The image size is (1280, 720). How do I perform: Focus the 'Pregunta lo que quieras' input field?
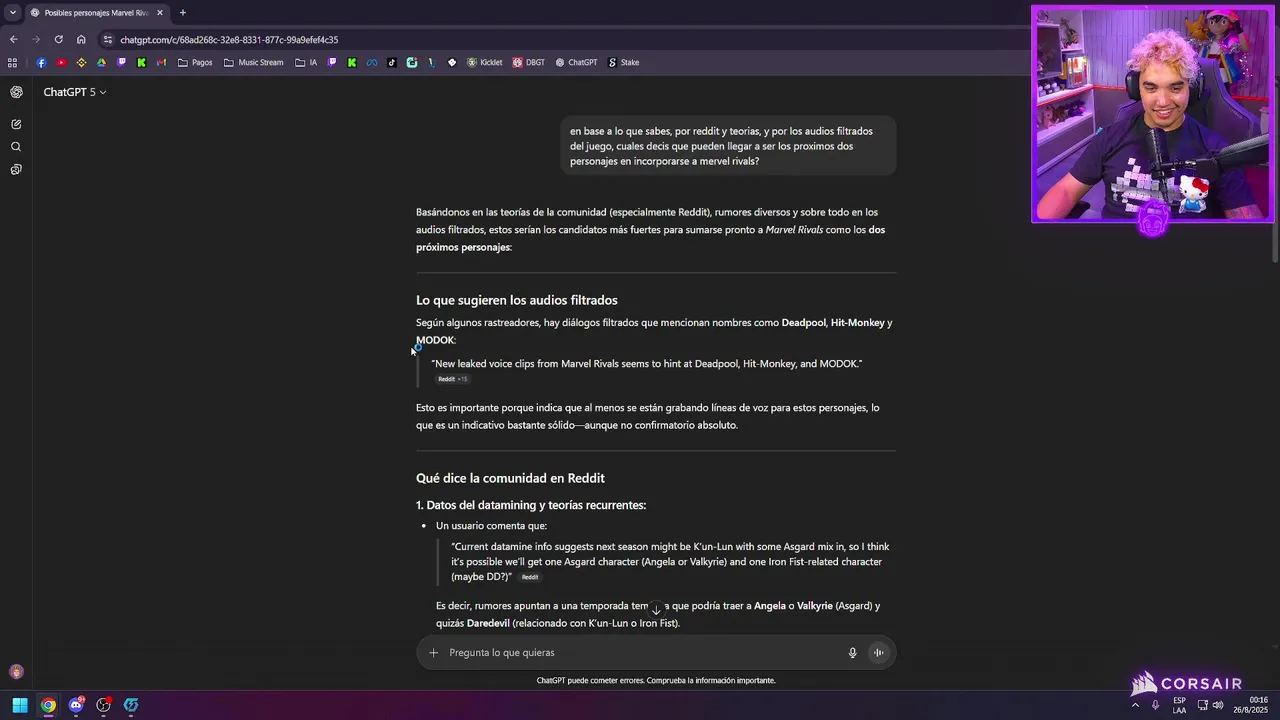point(640,653)
